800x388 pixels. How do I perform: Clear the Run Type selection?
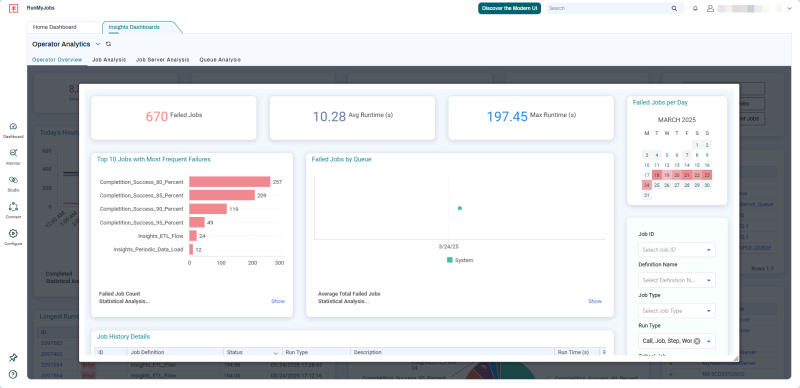tap(697, 341)
